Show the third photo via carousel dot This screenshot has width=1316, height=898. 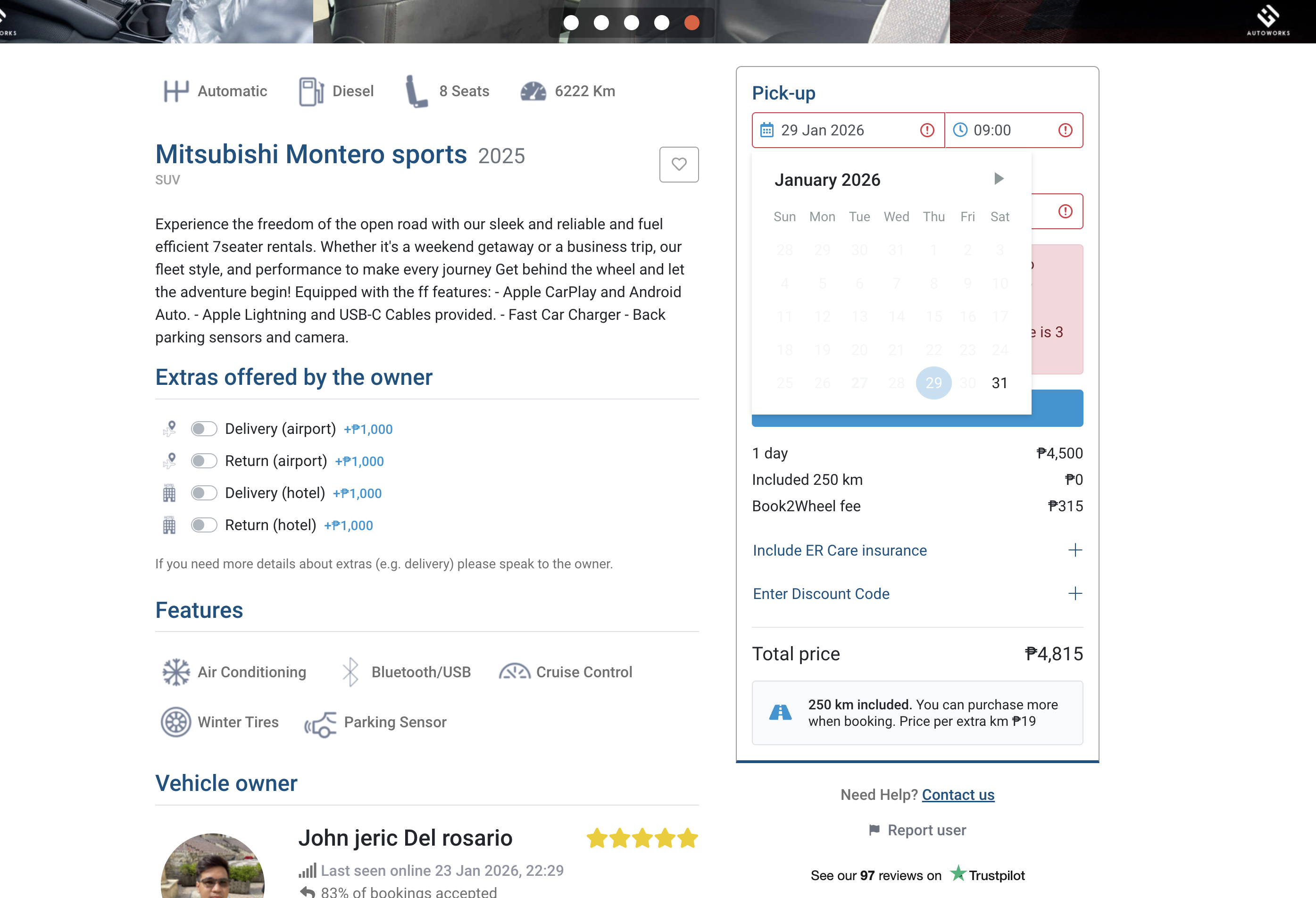pos(632,22)
